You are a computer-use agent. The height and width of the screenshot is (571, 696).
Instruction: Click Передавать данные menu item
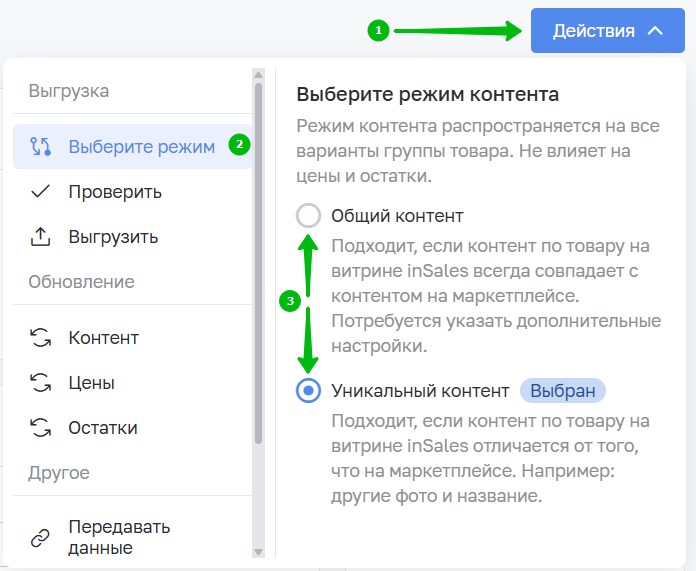[x=119, y=537]
